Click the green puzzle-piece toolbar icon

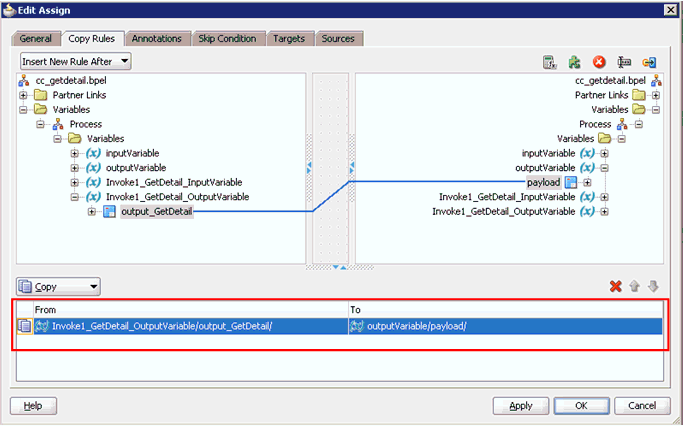pyautogui.click(x=575, y=62)
